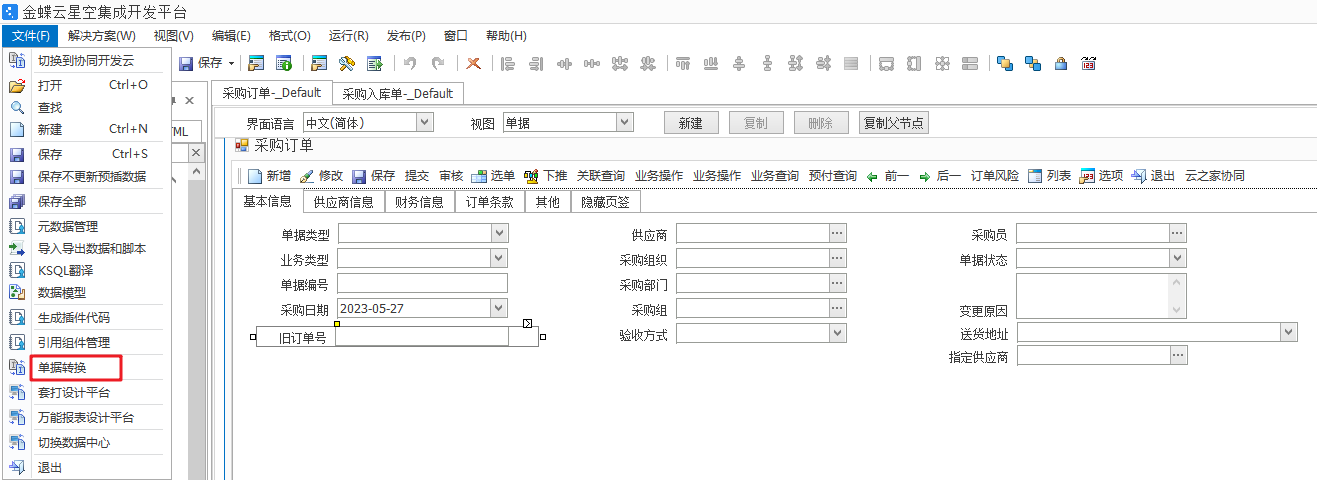The image size is (1317, 480).
Task: Click into the 单据编号 input field
Action: tap(423, 283)
